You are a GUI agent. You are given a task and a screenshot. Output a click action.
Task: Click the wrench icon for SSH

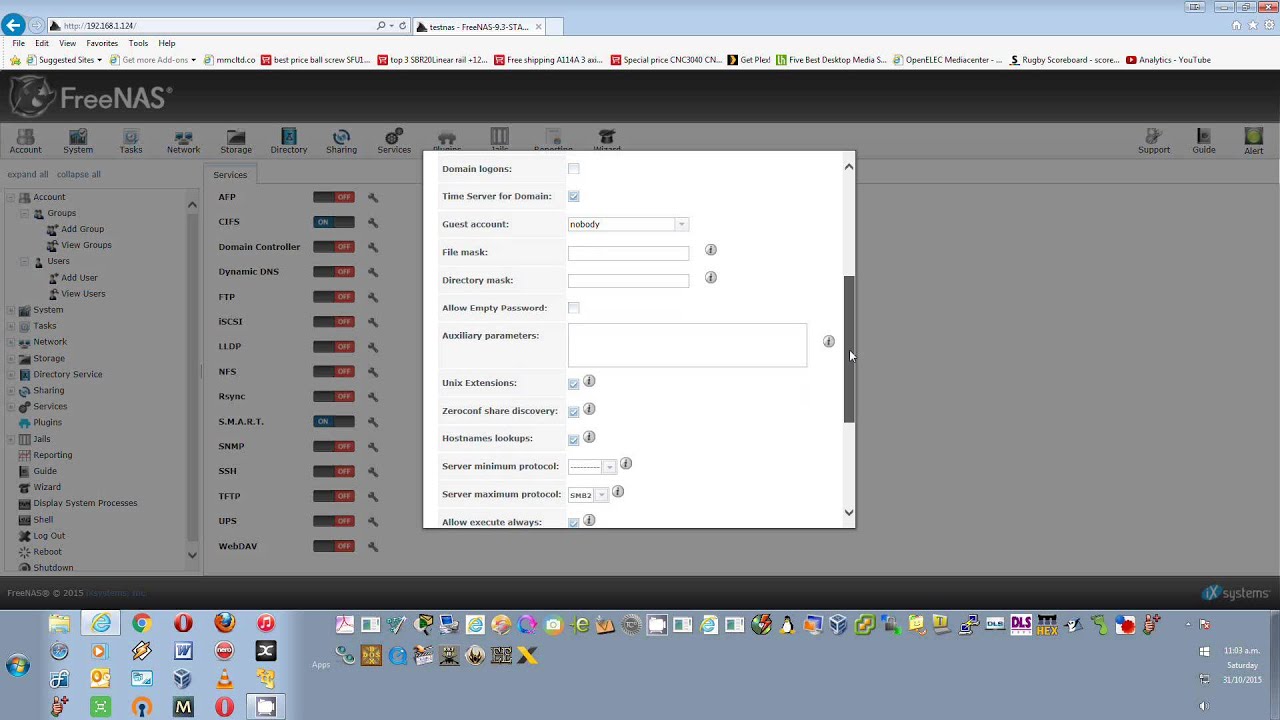(373, 471)
